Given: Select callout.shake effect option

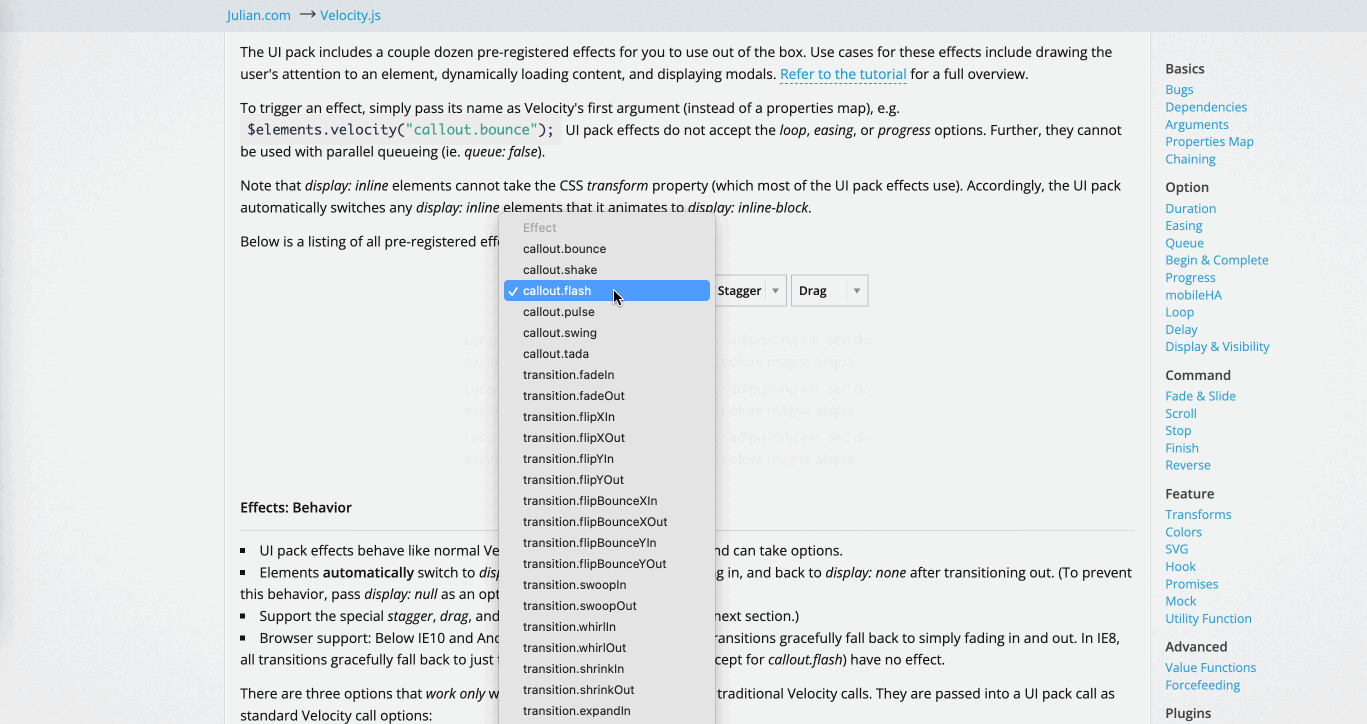Looking at the screenshot, I should (x=607, y=270).
